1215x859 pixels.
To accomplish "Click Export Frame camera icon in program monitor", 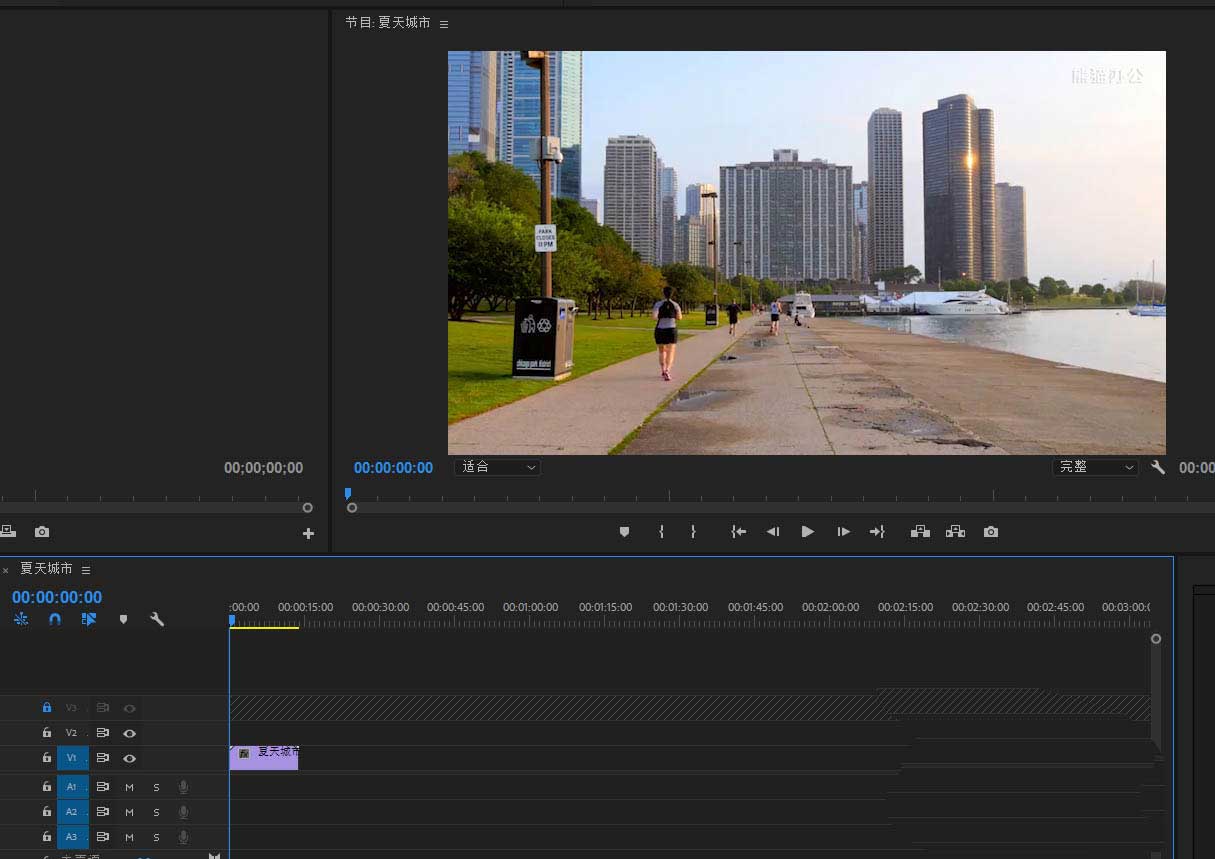I will coord(990,532).
